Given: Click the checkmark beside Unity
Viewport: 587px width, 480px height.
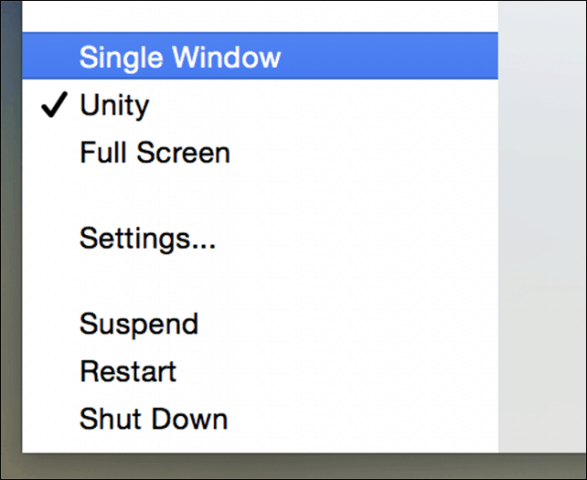Looking at the screenshot, I should (x=55, y=104).
